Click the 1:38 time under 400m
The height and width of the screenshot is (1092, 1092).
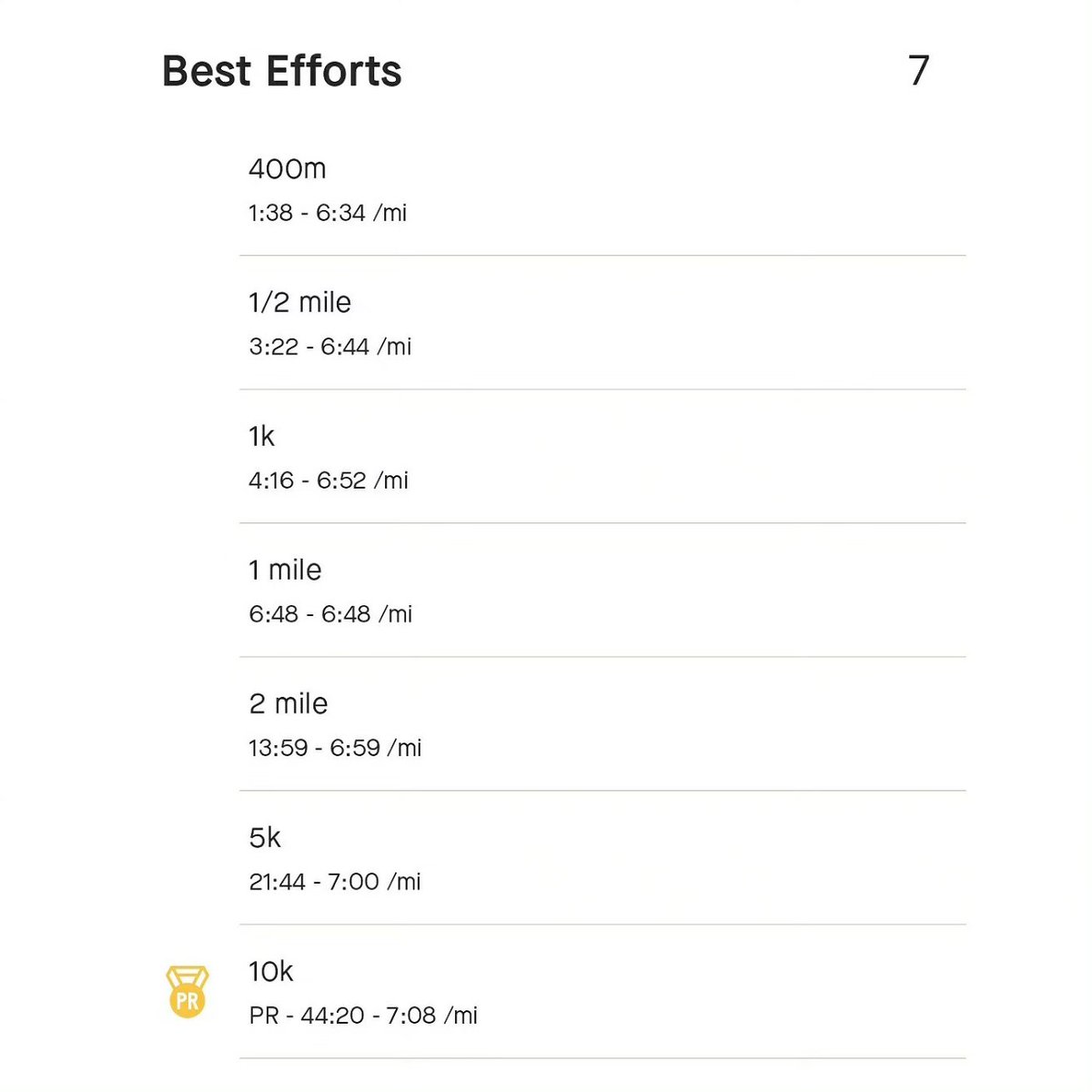(270, 213)
